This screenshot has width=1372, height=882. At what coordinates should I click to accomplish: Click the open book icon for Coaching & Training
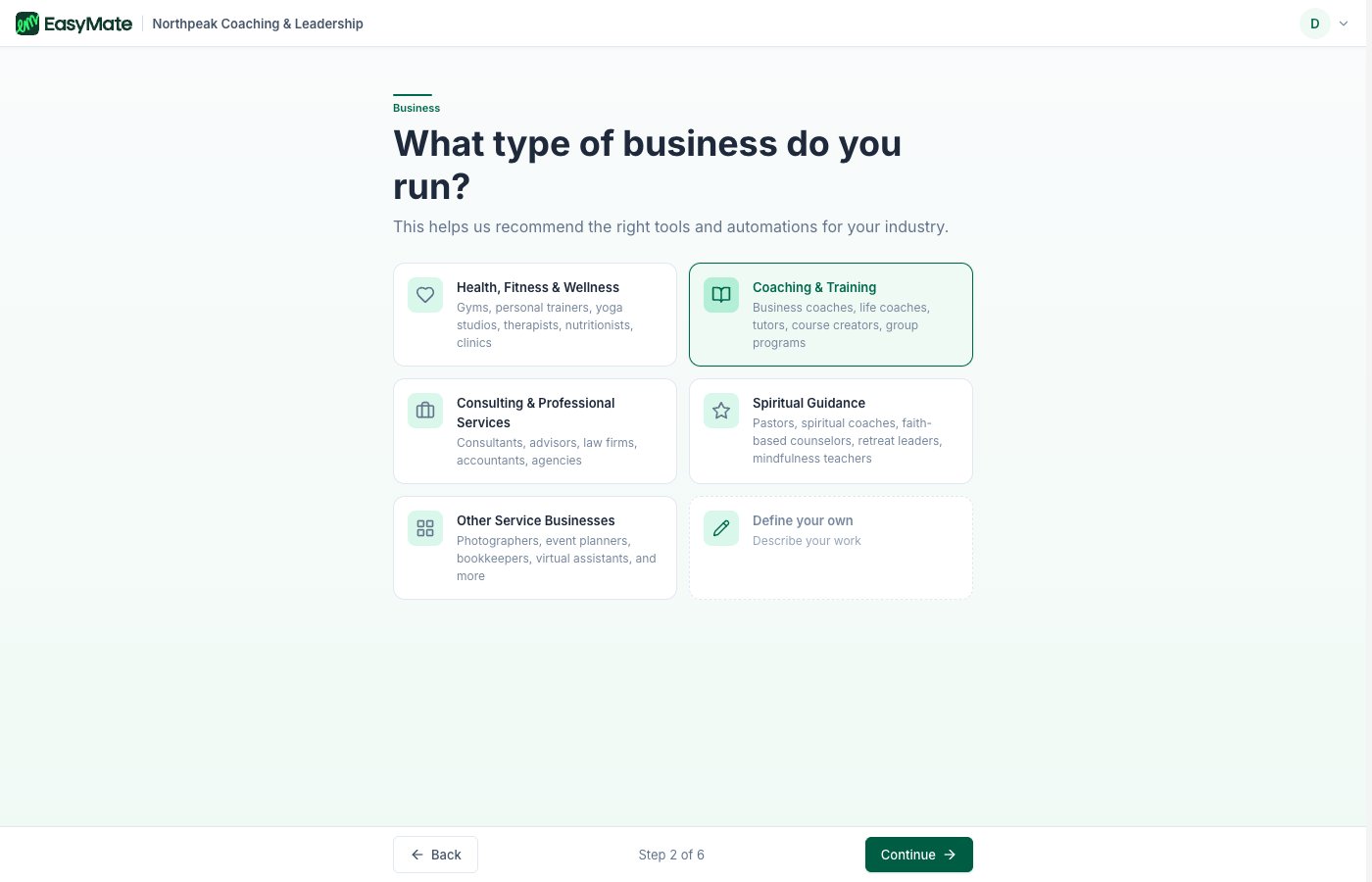[x=721, y=295]
